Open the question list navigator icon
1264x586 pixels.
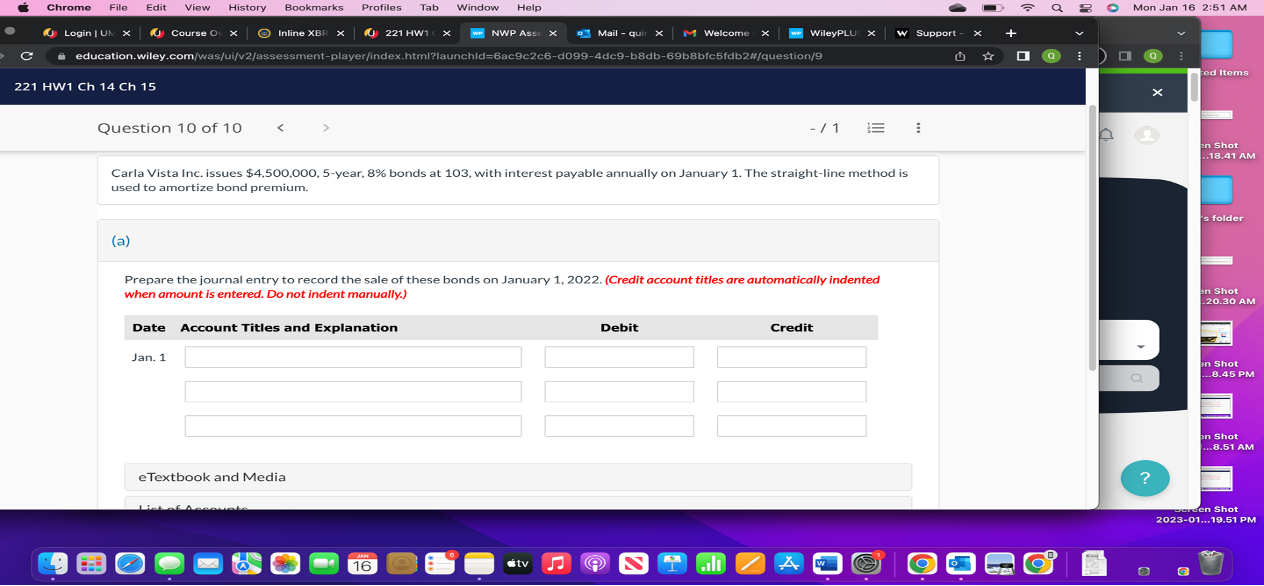click(875, 127)
